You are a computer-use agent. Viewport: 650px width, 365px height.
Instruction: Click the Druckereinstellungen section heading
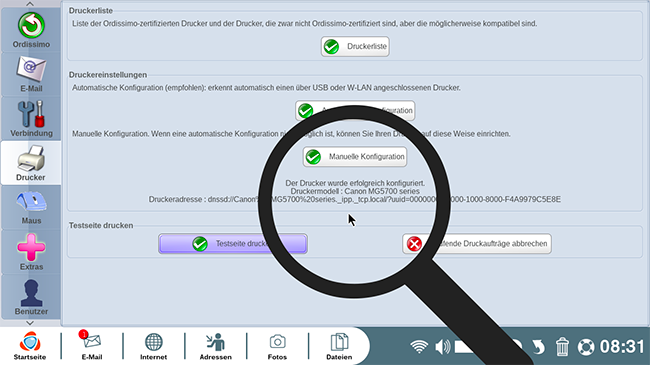point(108,75)
